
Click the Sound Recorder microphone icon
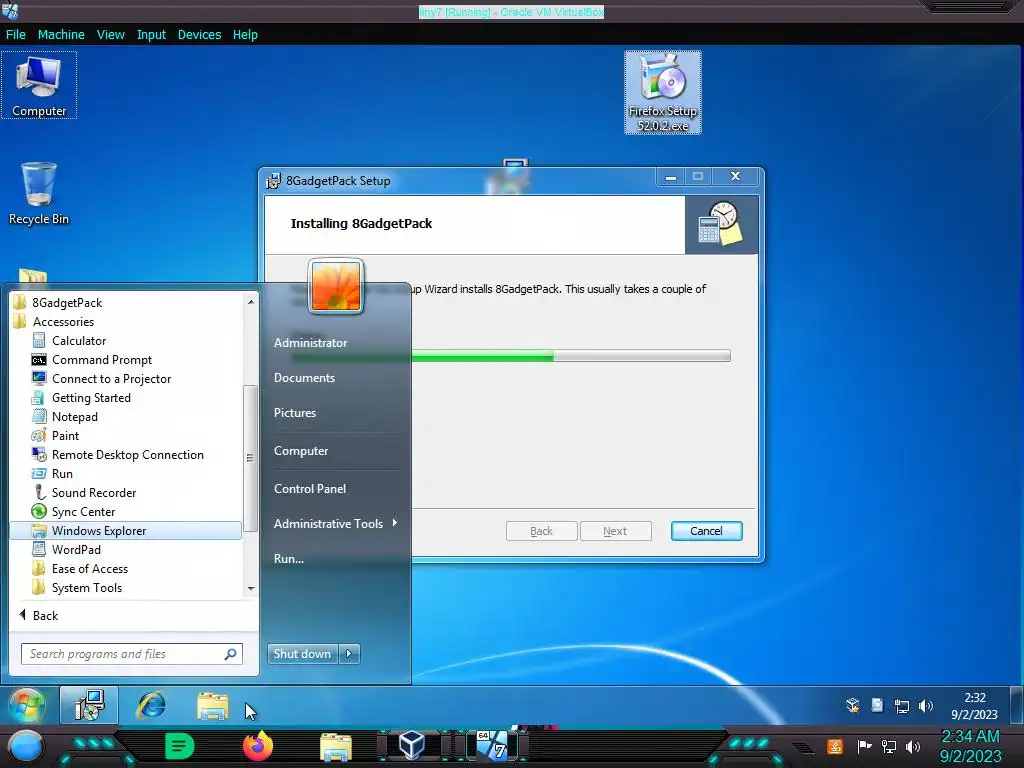pyautogui.click(x=39, y=492)
